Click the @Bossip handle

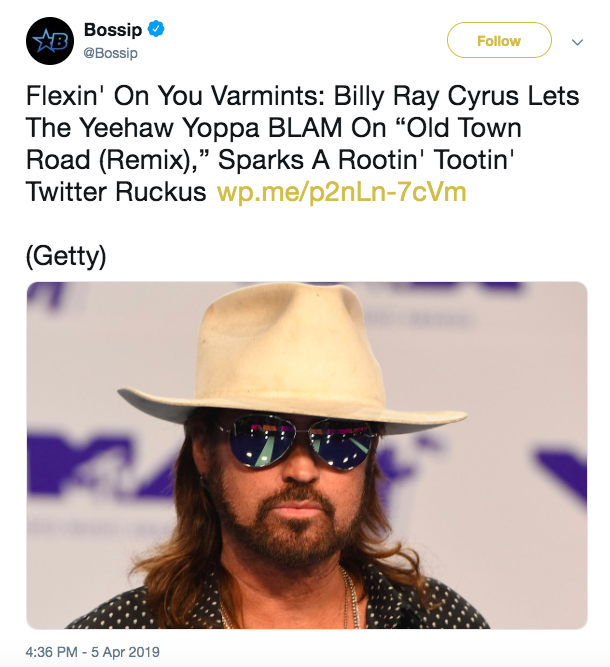pos(111,52)
